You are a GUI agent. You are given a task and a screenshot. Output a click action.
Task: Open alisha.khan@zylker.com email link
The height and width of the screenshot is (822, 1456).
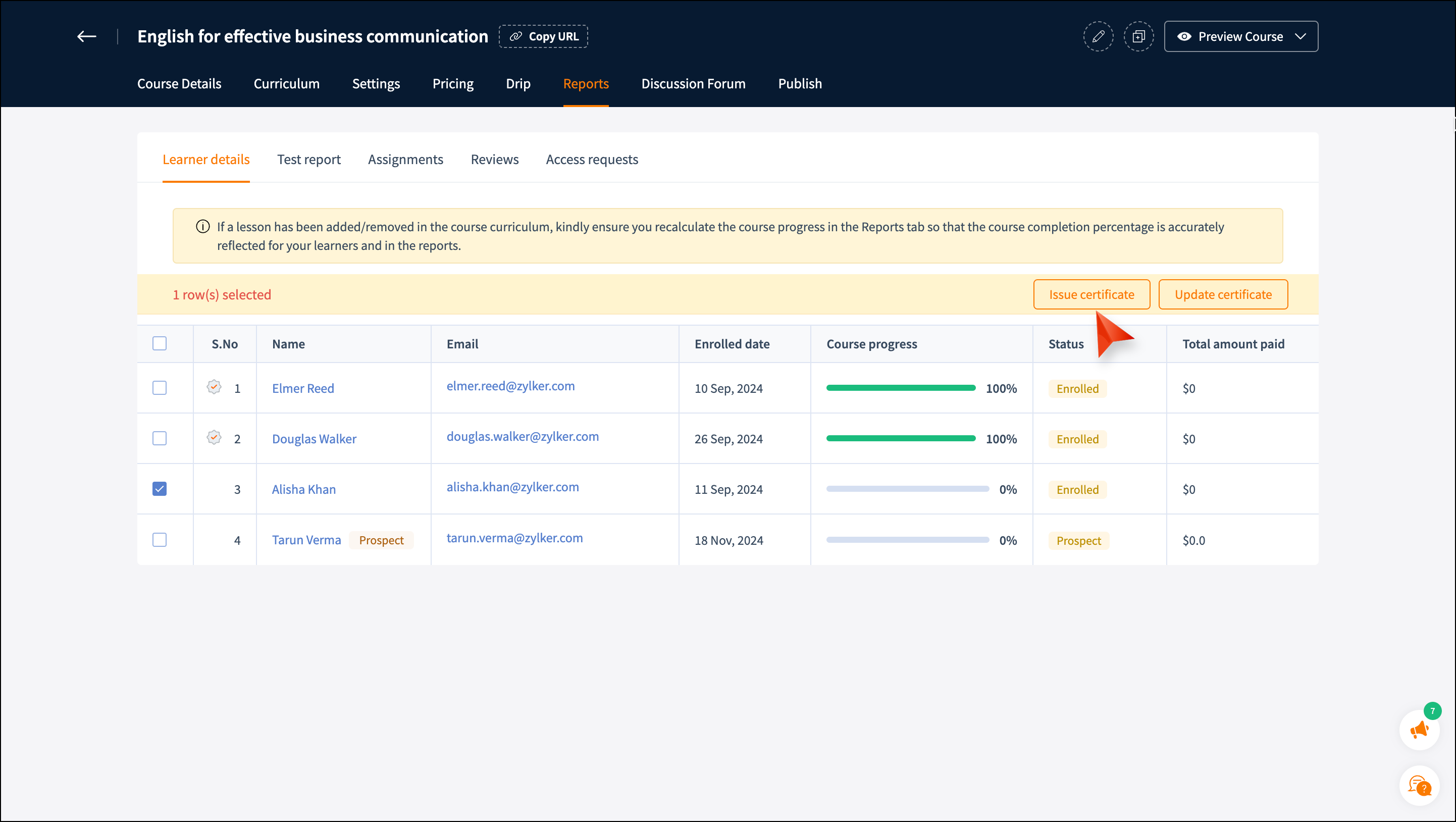[512, 487]
